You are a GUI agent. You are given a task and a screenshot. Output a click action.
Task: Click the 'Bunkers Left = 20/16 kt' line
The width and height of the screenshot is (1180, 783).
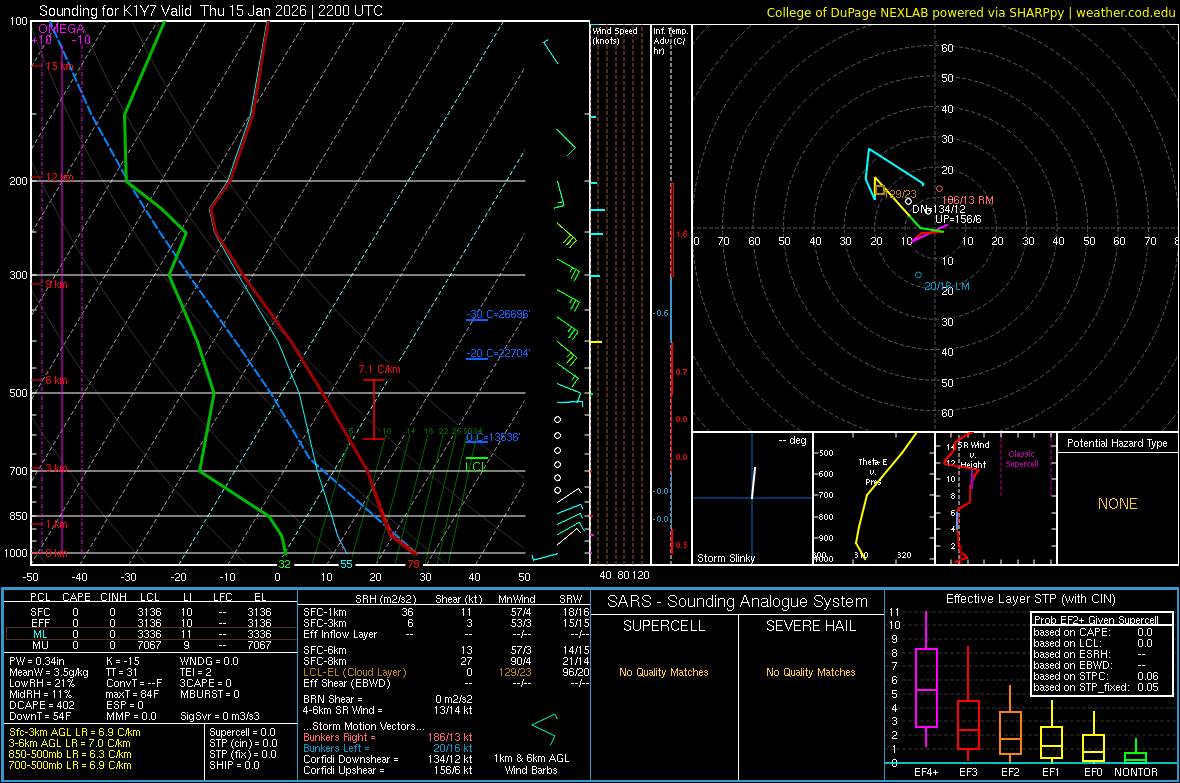click(388, 748)
